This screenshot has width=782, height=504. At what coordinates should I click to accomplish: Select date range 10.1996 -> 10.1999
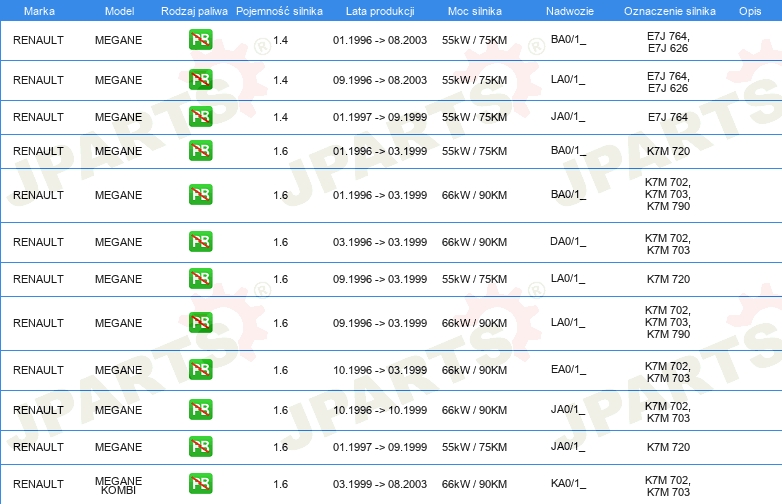pyautogui.click(x=380, y=410)
